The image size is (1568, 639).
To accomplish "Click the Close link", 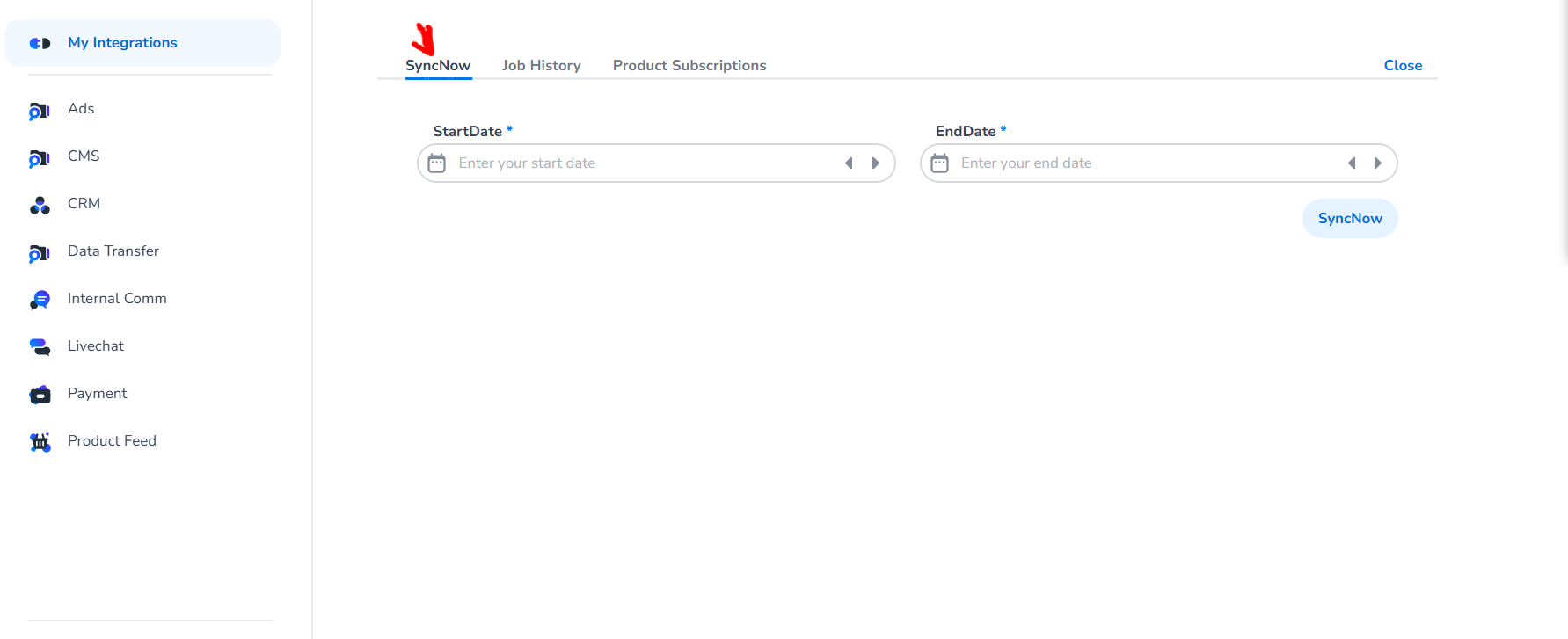I will (1403, 66).
